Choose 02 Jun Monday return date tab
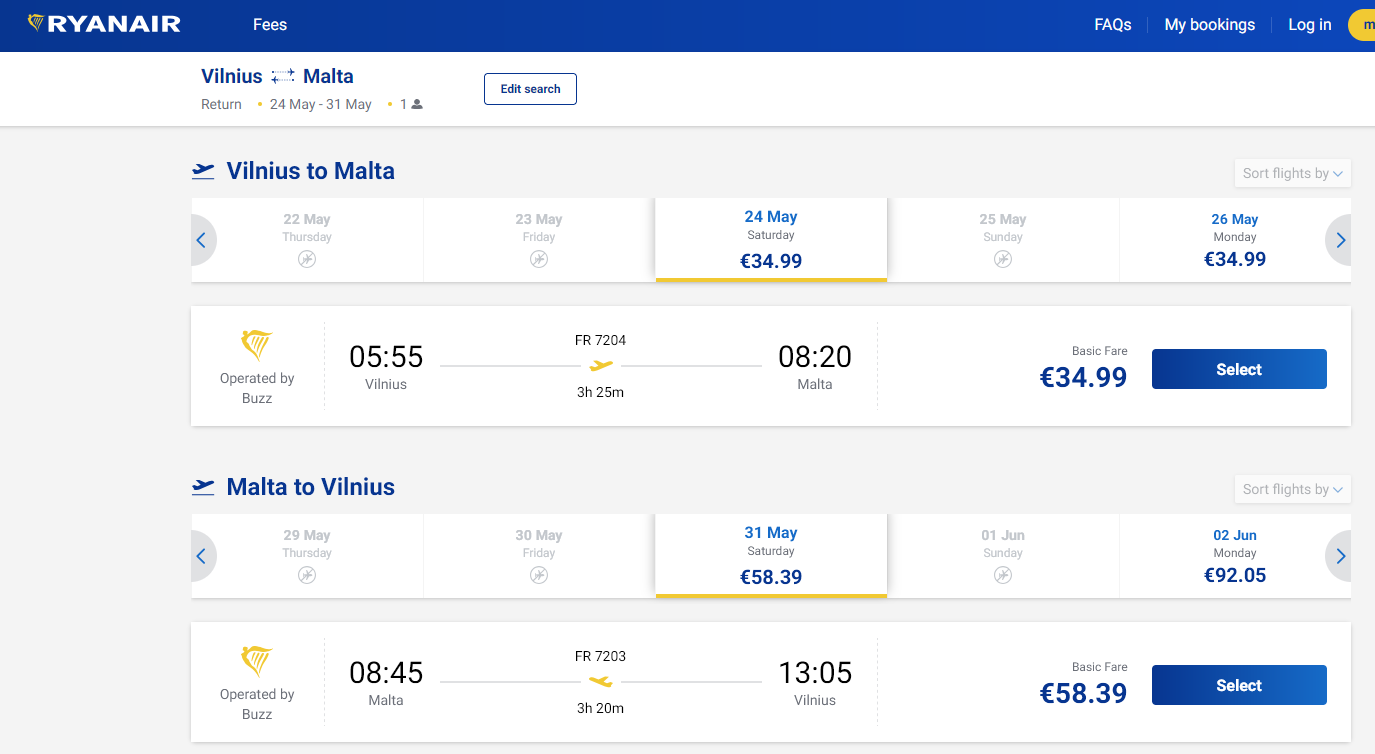This screenshot has width=1375, height=754. tap(1235, 556)
